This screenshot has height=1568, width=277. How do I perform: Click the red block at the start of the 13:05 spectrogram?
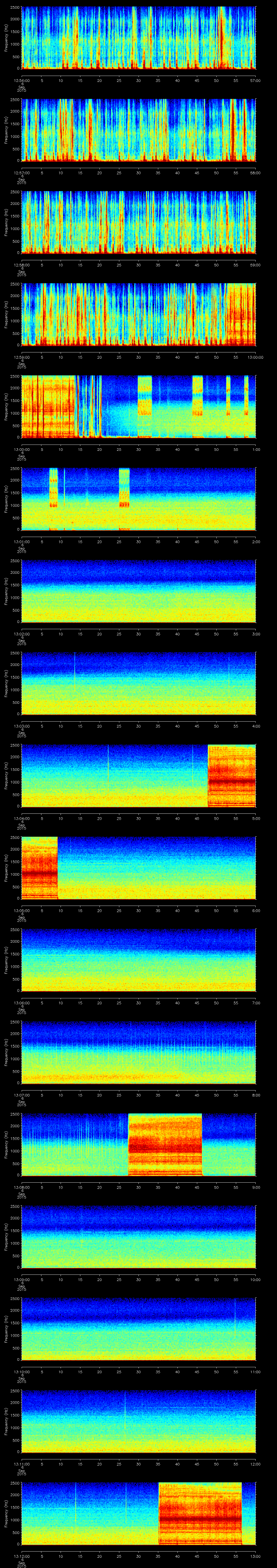click(39, 868)
